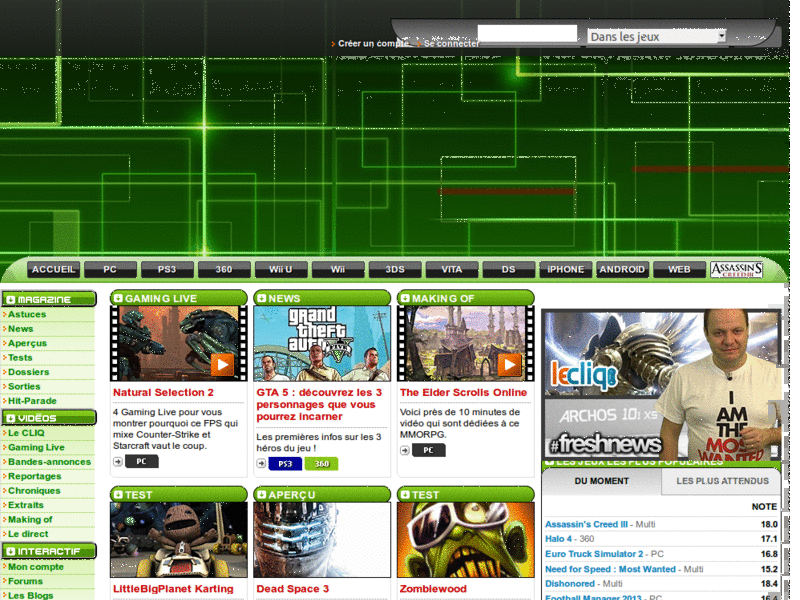Open the 3DS platform tab
The height and width of the screenshot is (600, 800).
[x=395, y=269]
